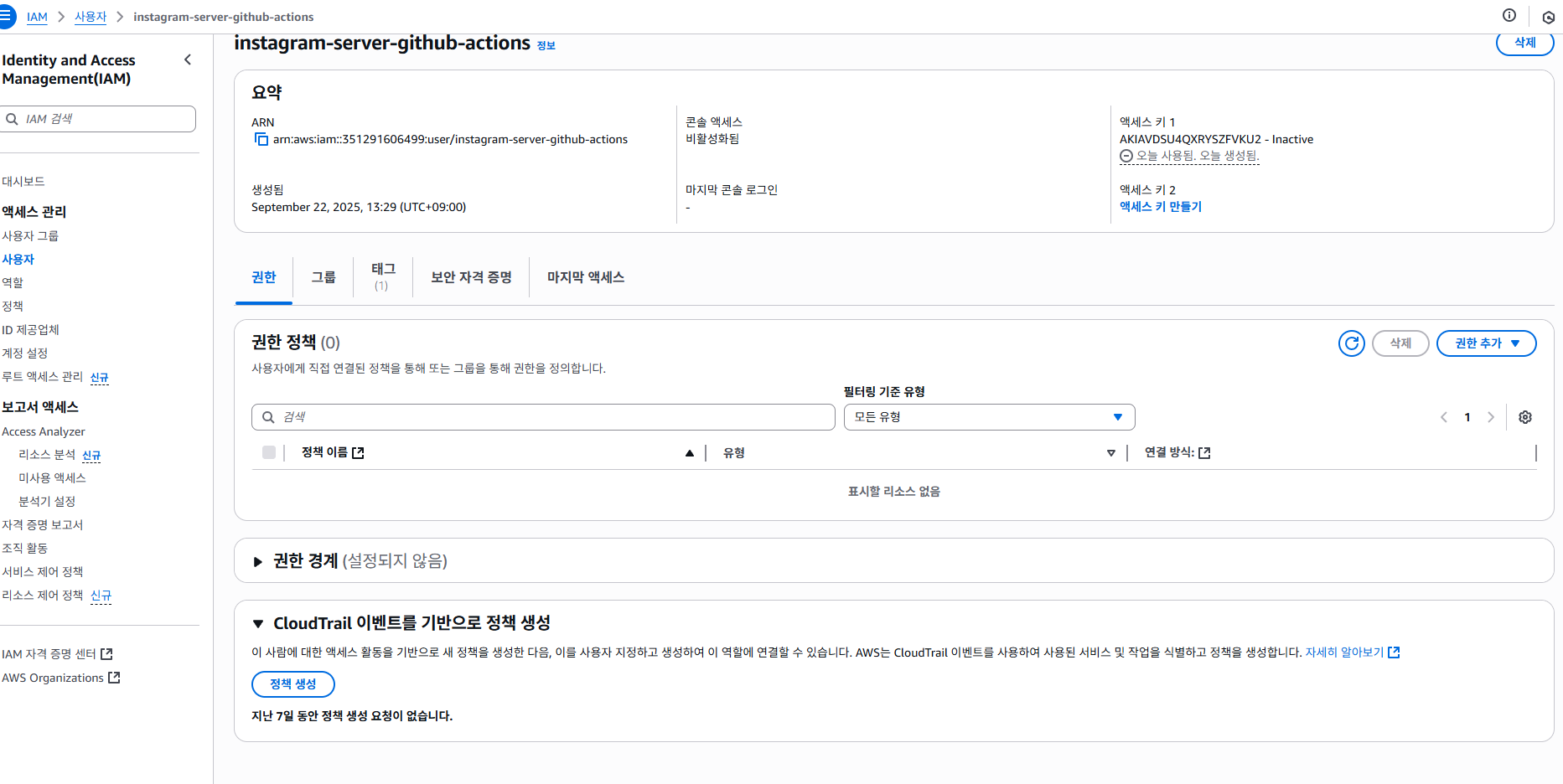The width and height of the screenshot is (1563, 784).
Task: Click the hexagon icon at top-right corner
Action: 1549,17
